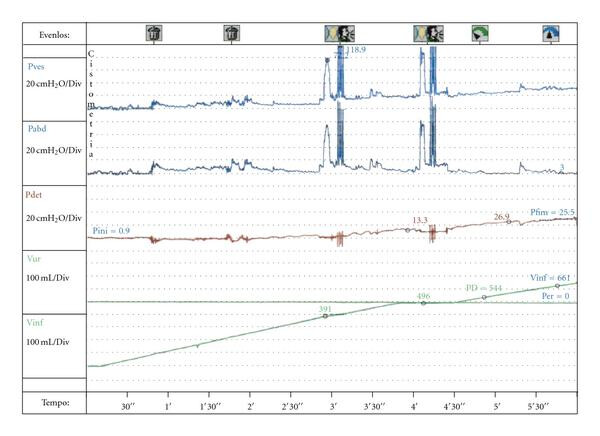Select the Vinf channel label in the left column
This screenshot has width=600, height=436.
(35, 322)
